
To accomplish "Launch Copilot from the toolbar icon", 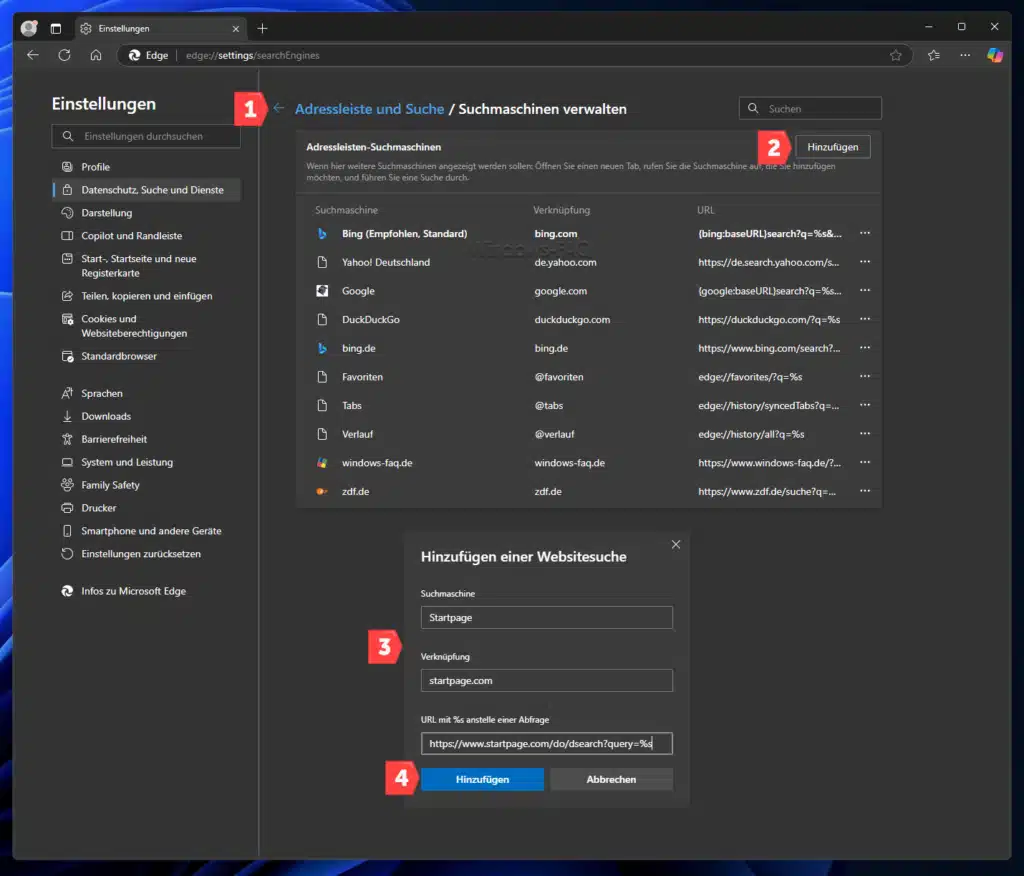I will [995, 56].
